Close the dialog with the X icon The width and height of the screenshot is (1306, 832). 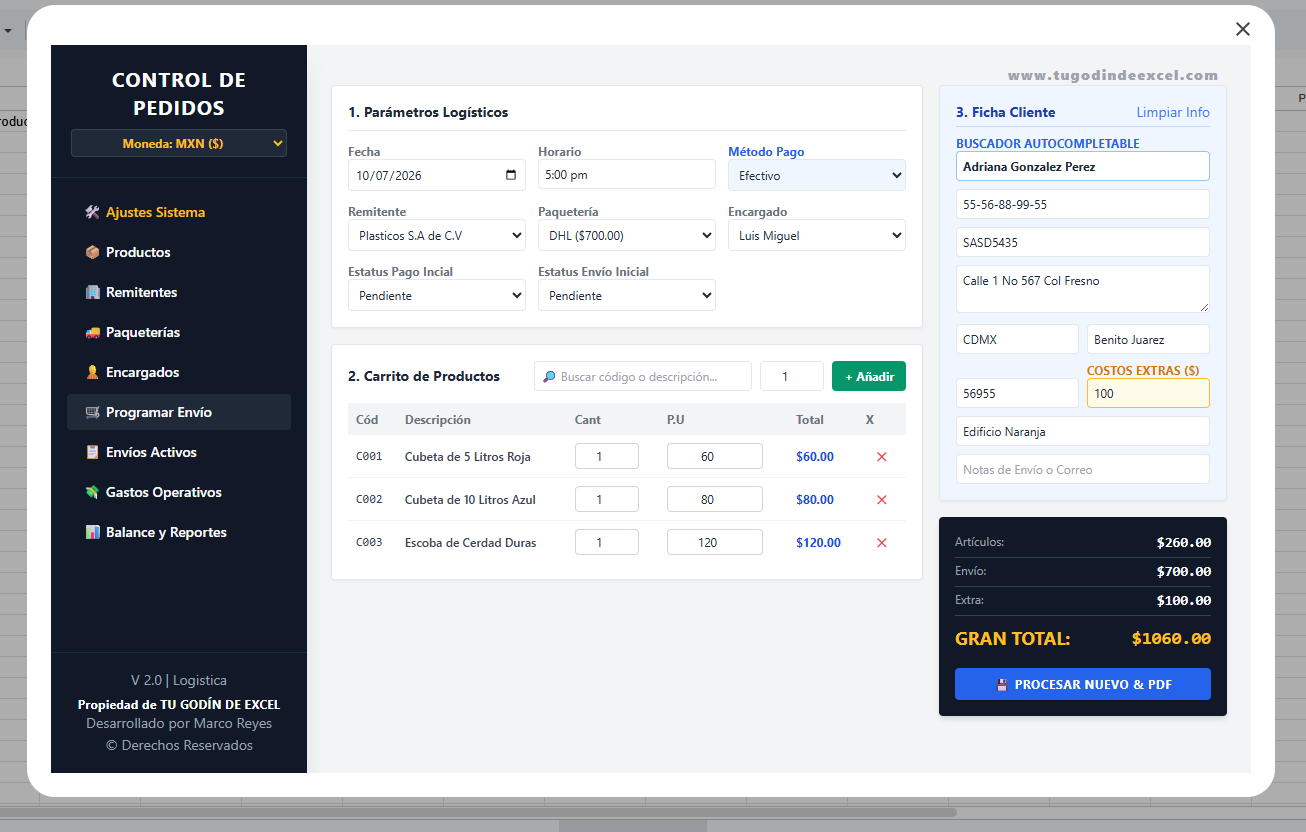point(1243,29)
